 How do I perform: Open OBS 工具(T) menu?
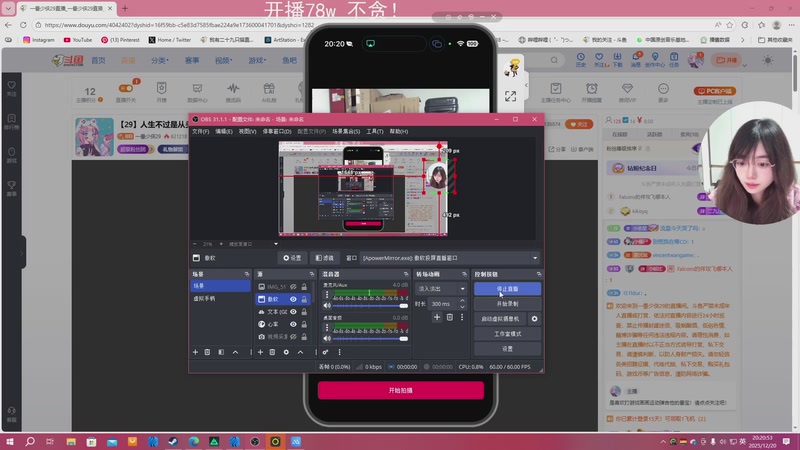[x=374, y=131]
